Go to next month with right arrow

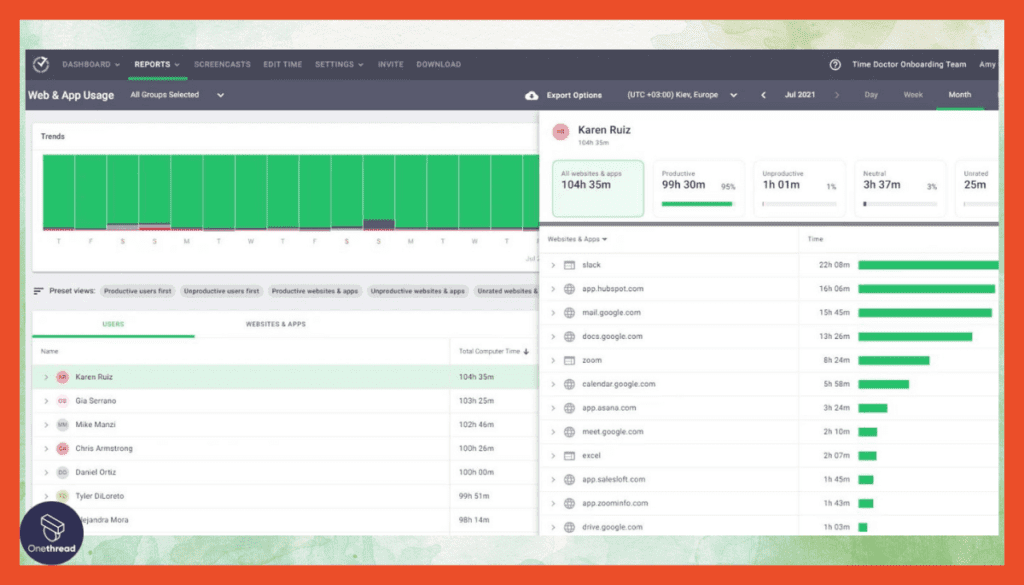[837, 95]
